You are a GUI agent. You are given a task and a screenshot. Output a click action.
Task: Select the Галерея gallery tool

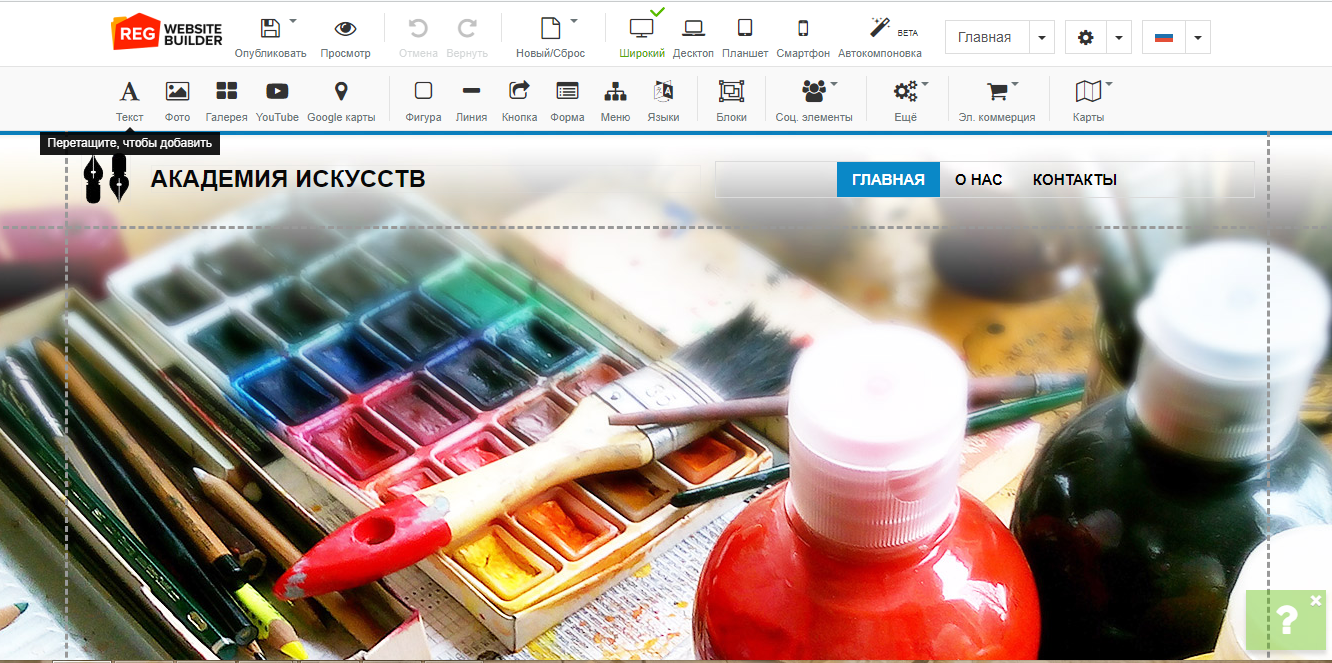[226, 92]
